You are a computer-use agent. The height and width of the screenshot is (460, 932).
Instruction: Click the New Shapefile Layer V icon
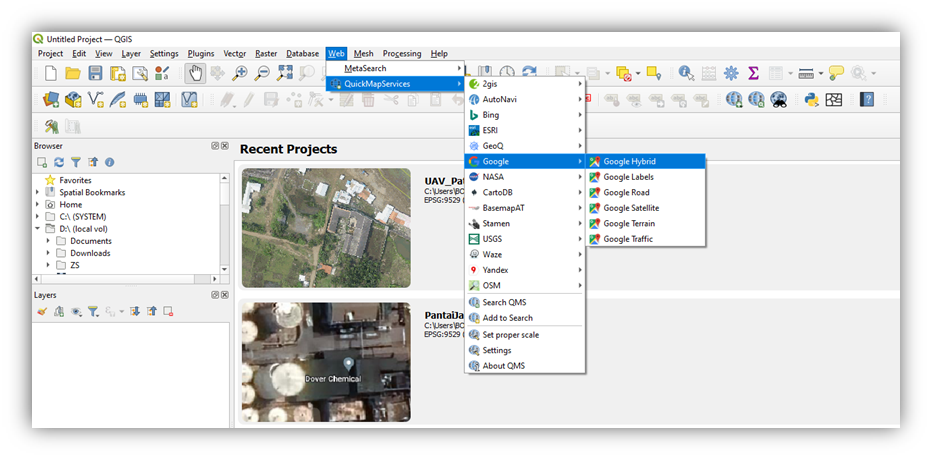(x=95, y=99)
